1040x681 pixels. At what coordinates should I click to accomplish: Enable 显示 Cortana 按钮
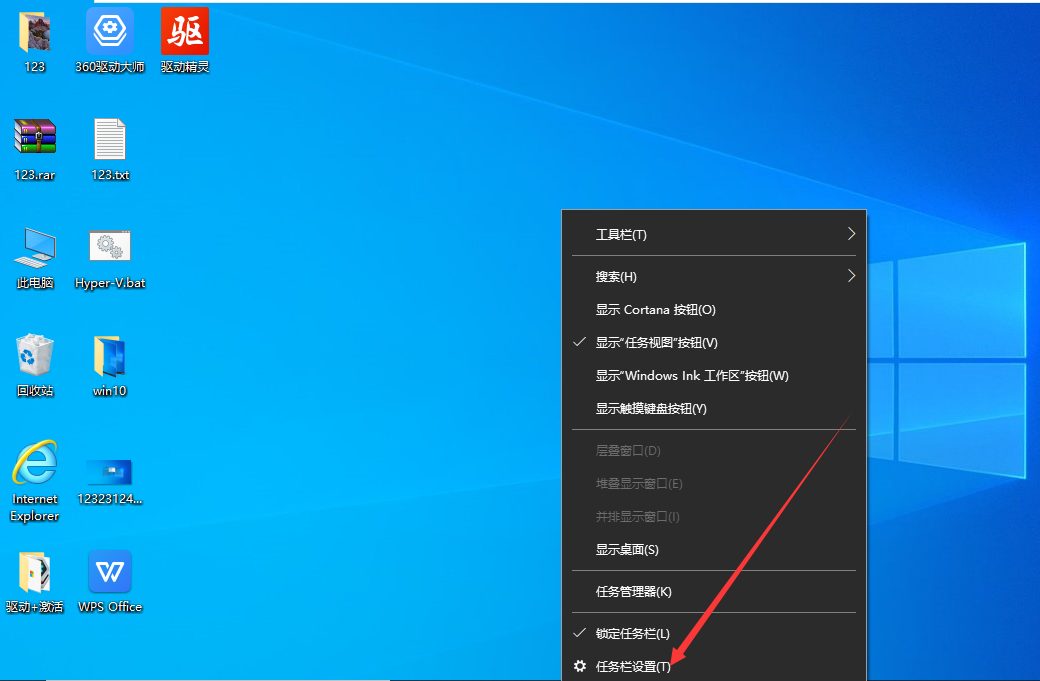coord(655,309)
